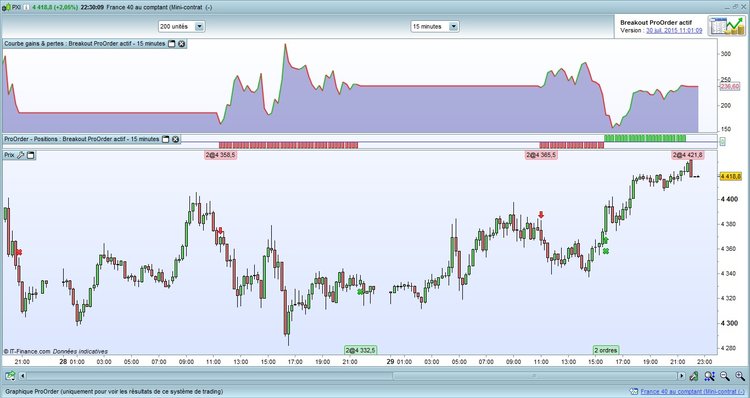
Task: Click the zoom in magnifier icon
Action: tap(740, 376)
